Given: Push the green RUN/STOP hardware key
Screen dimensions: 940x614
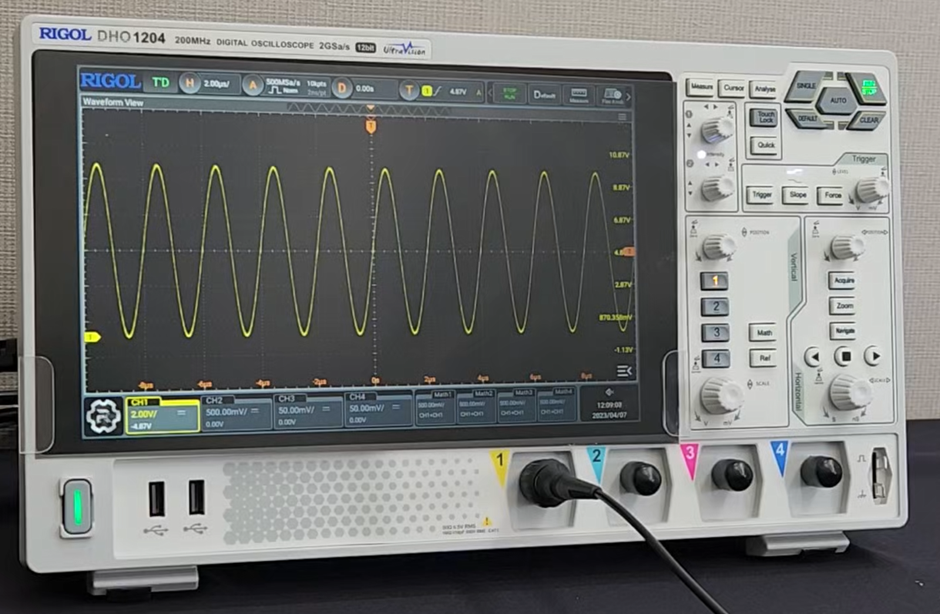Looking at the screenshot, I should point(867,90).
